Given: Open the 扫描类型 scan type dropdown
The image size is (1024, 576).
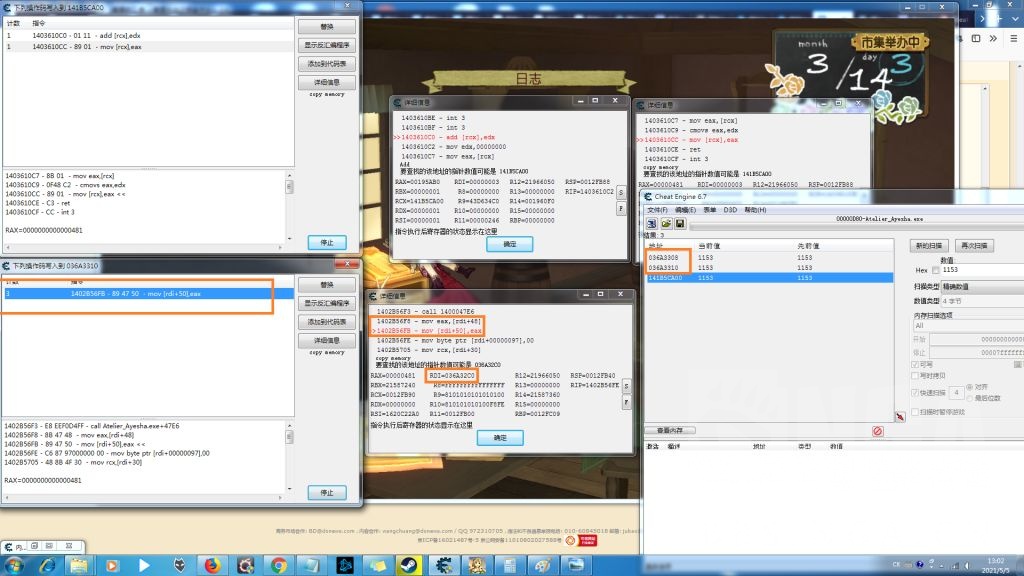Looking at the screenshot, I should click(x=975, y=287).
